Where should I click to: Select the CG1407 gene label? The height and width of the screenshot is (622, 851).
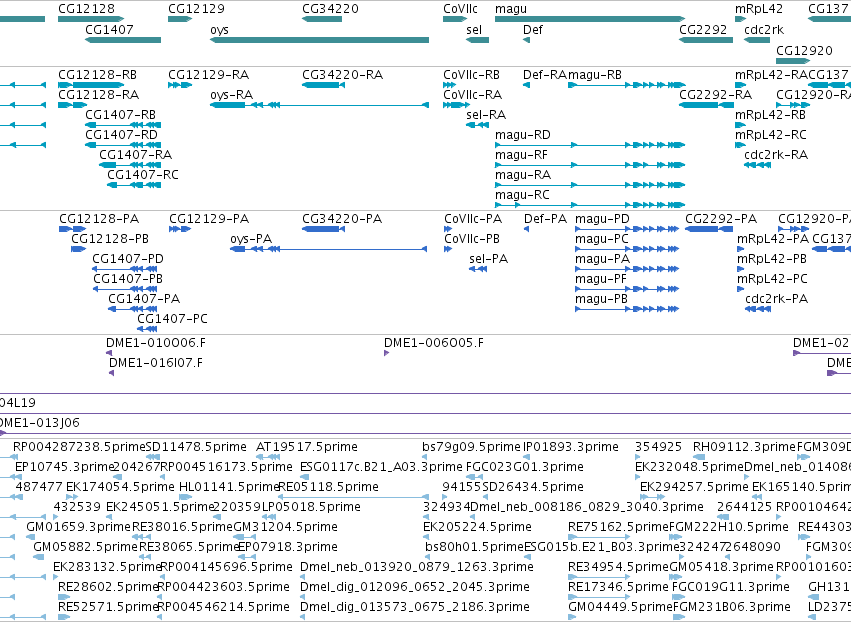(x=109, y=29)
